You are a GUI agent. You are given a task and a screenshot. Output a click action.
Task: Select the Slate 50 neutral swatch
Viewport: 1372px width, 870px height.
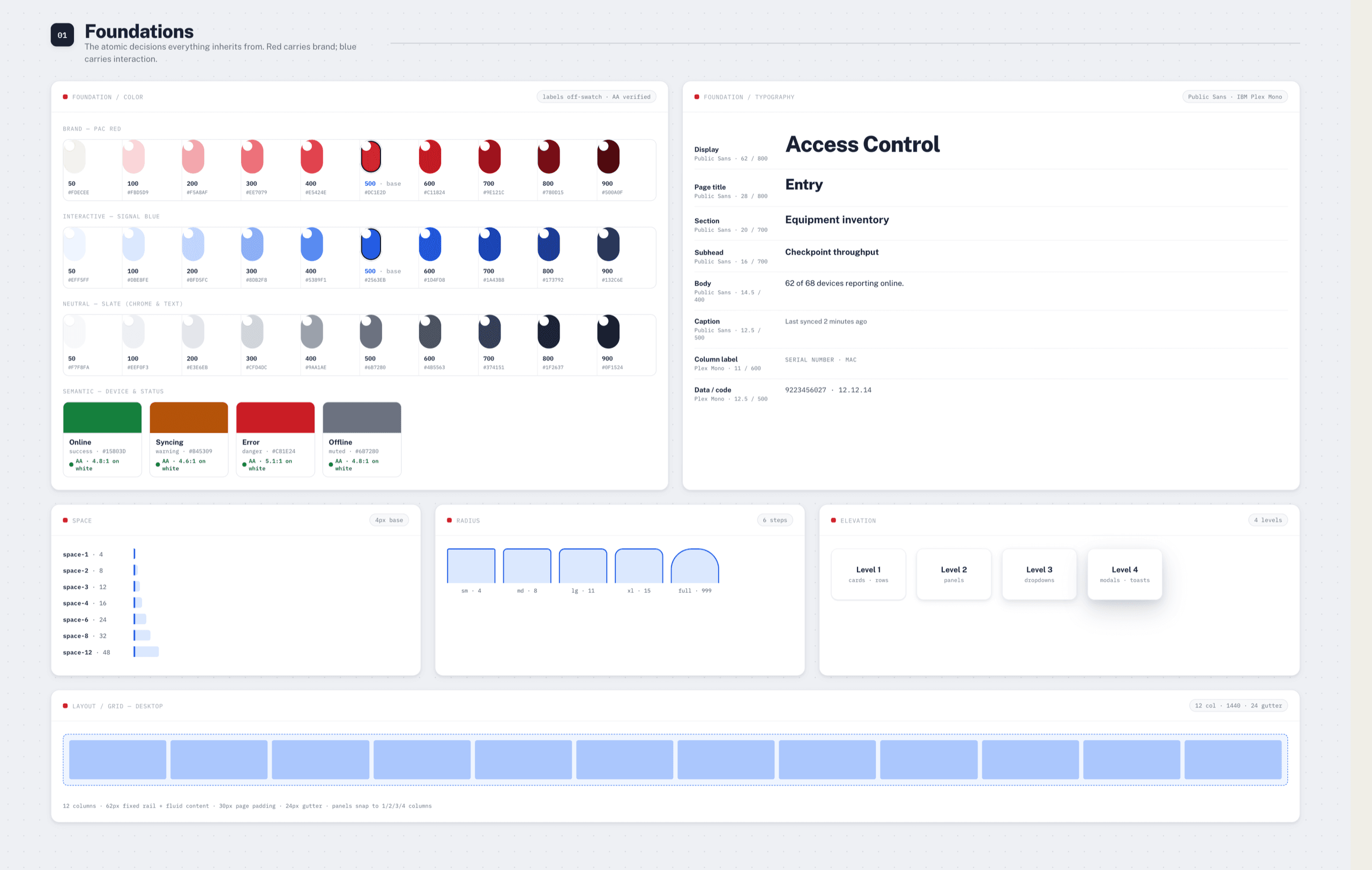pyautogui.click(x=74, y=332)
